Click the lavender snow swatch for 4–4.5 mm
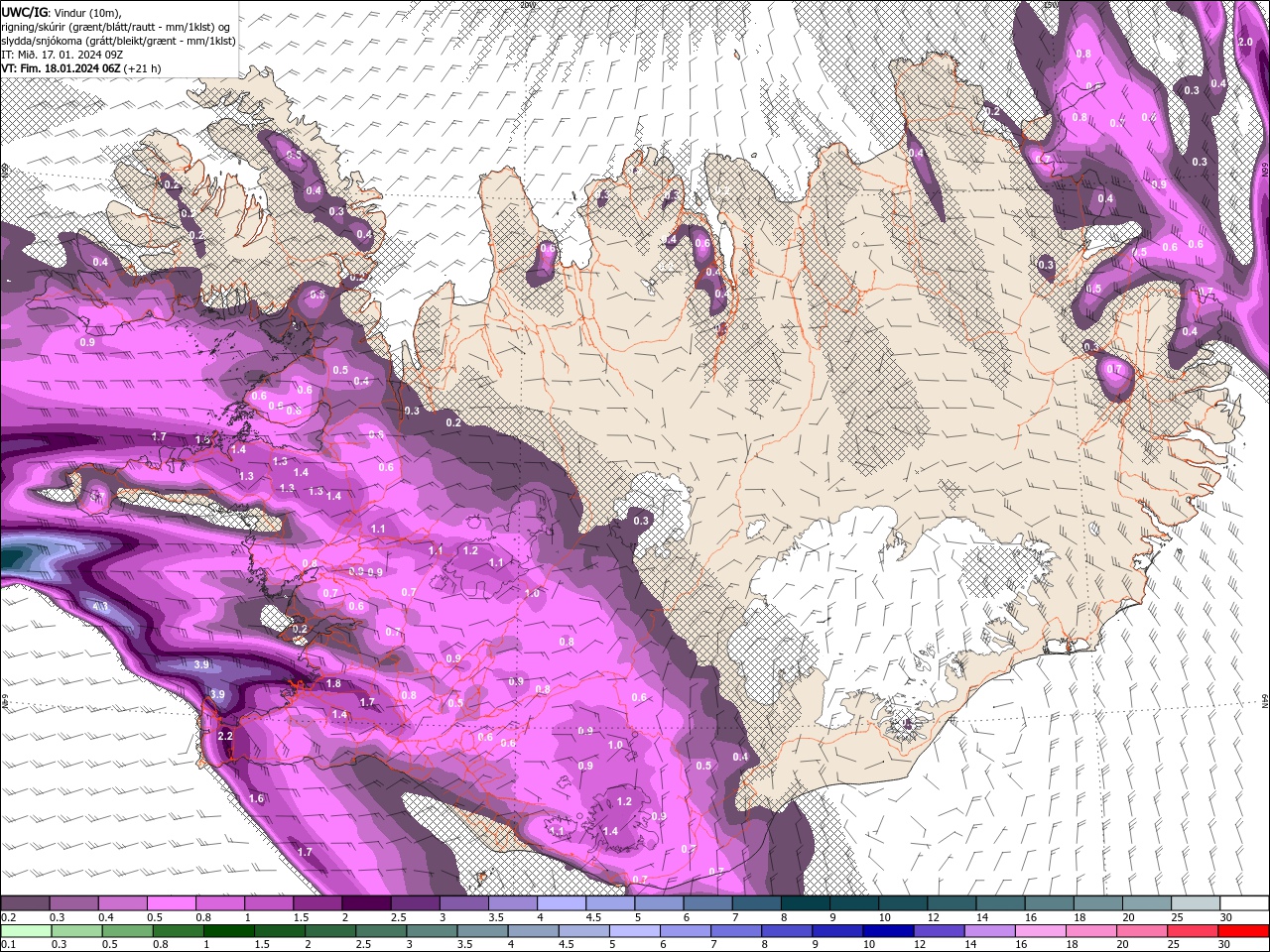This screenshot has width=1270, height=952. pyautogui.click(x=561, y=903)
